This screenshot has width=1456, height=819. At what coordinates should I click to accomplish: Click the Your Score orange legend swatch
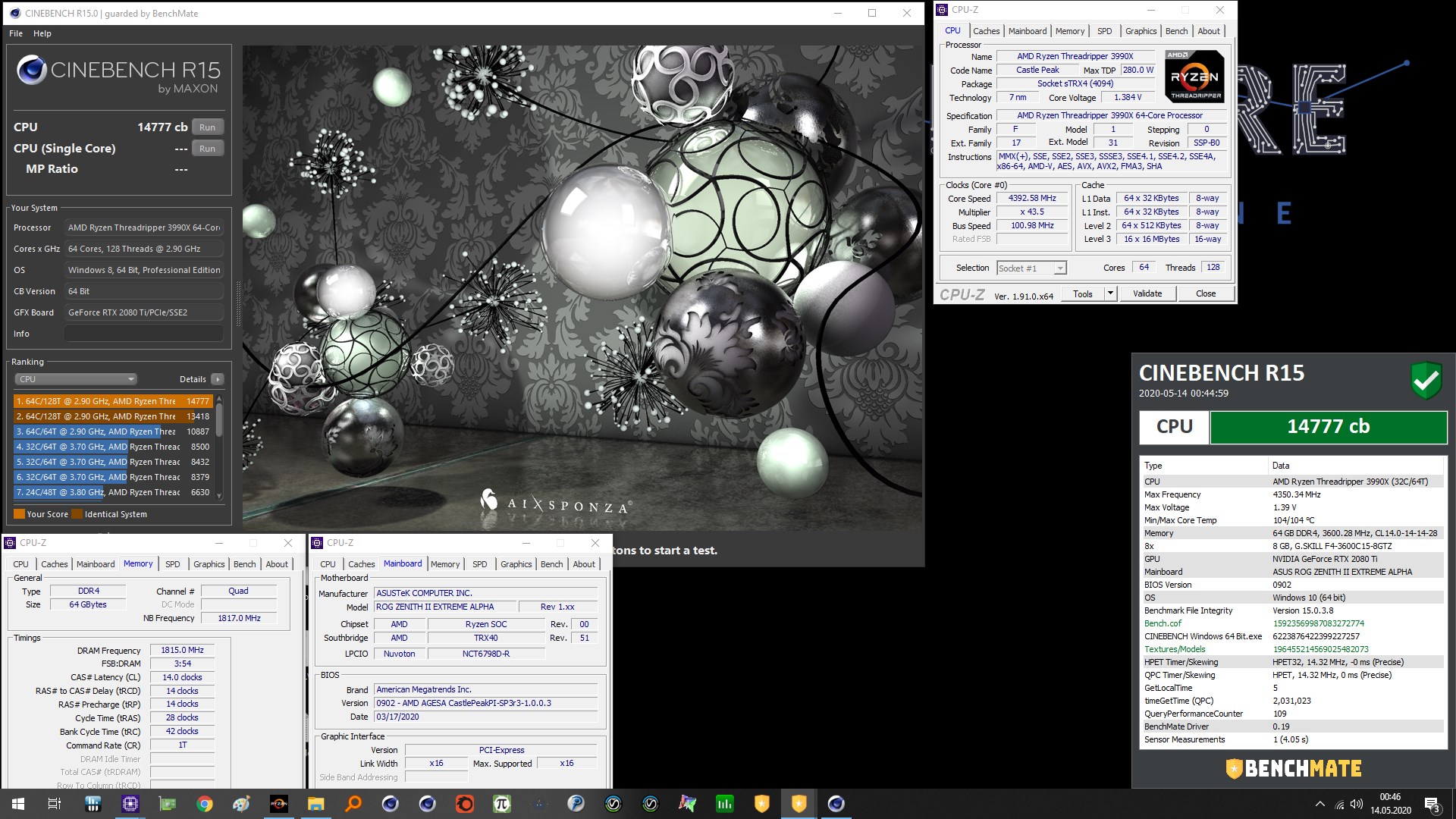point(19,514)
